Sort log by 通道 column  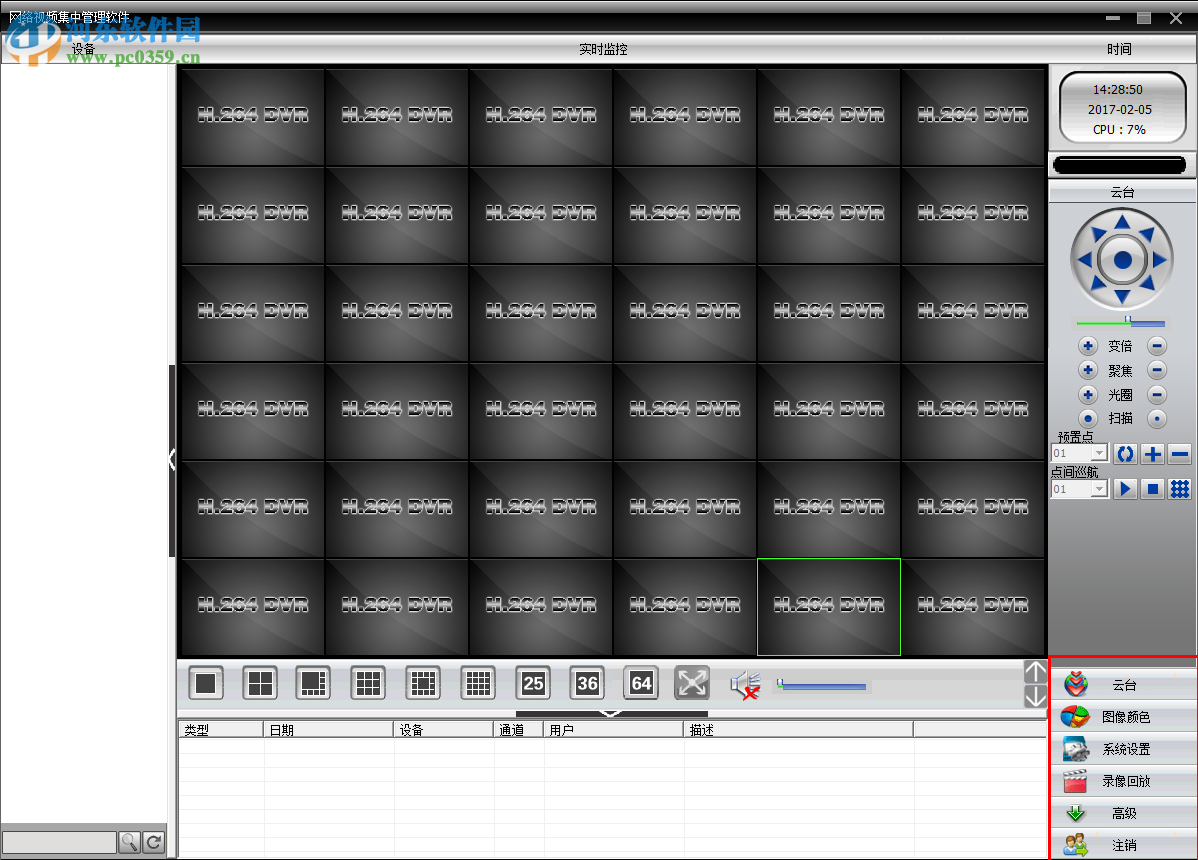point(519,730)
